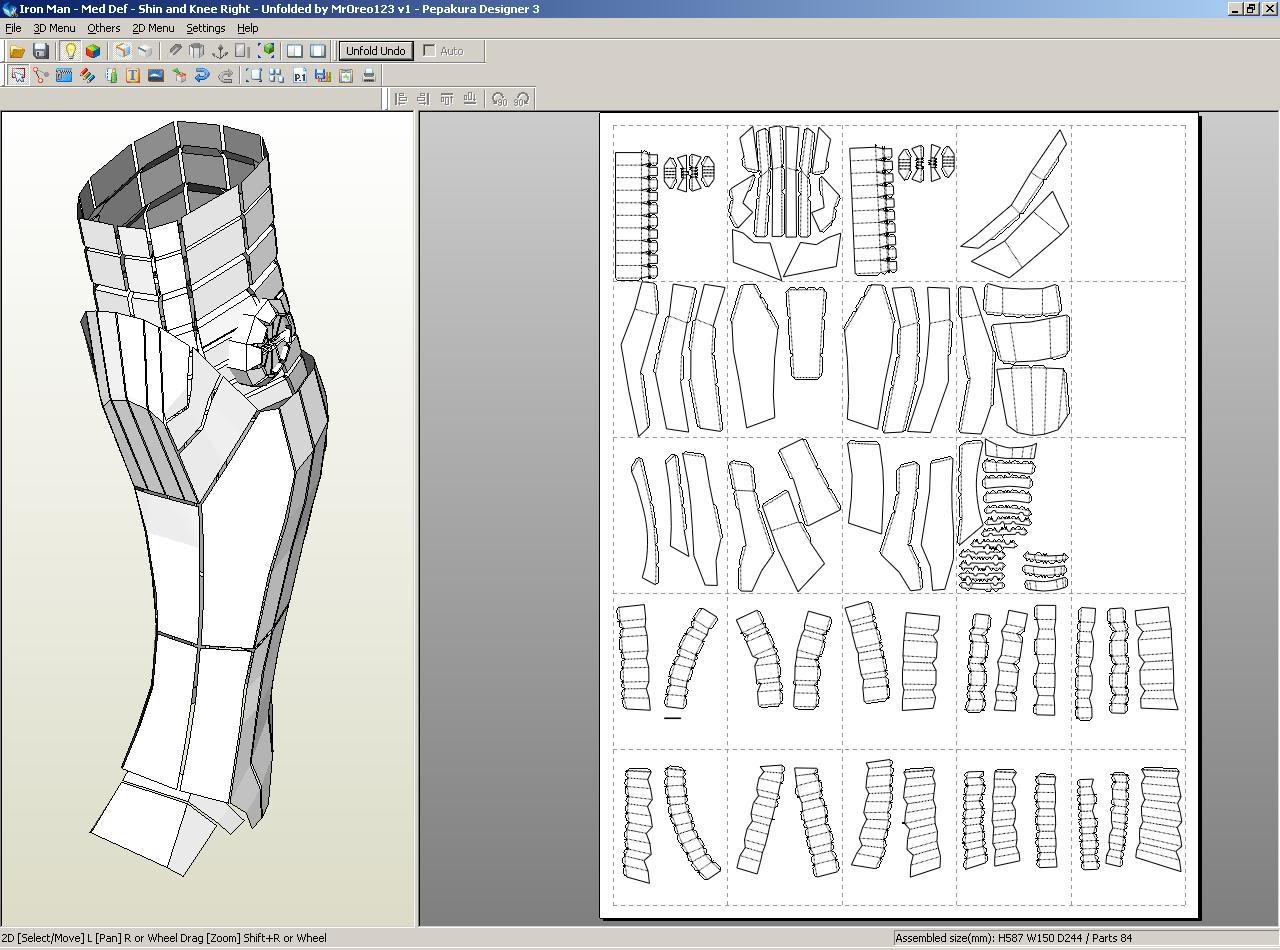This screenshot has height=950, width=1280.
Task: Switch to right split-pane layout icon
Action: 318,51
